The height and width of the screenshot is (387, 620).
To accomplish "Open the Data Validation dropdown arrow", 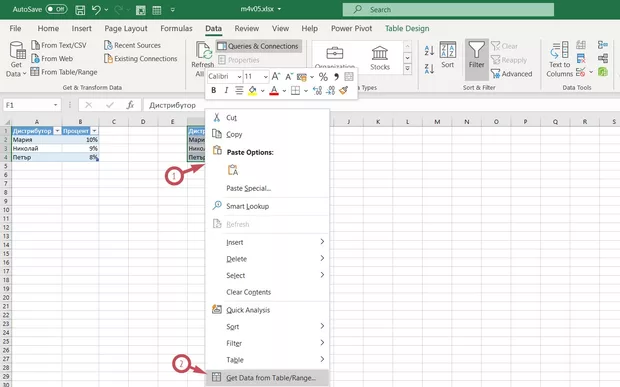I will tap(591, 72).
